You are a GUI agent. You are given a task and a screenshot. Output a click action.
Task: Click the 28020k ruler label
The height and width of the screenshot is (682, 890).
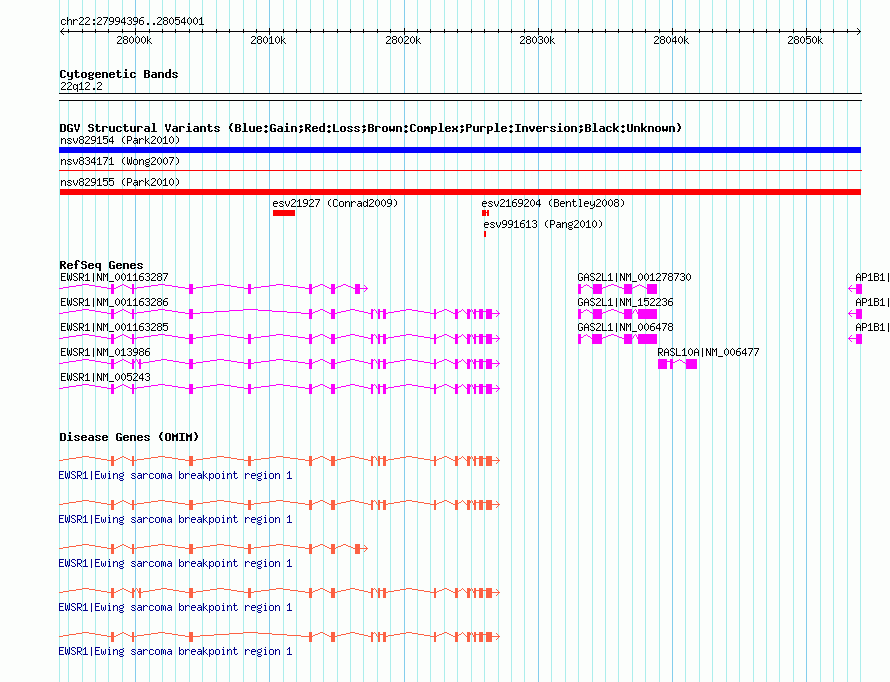point(403,40)
